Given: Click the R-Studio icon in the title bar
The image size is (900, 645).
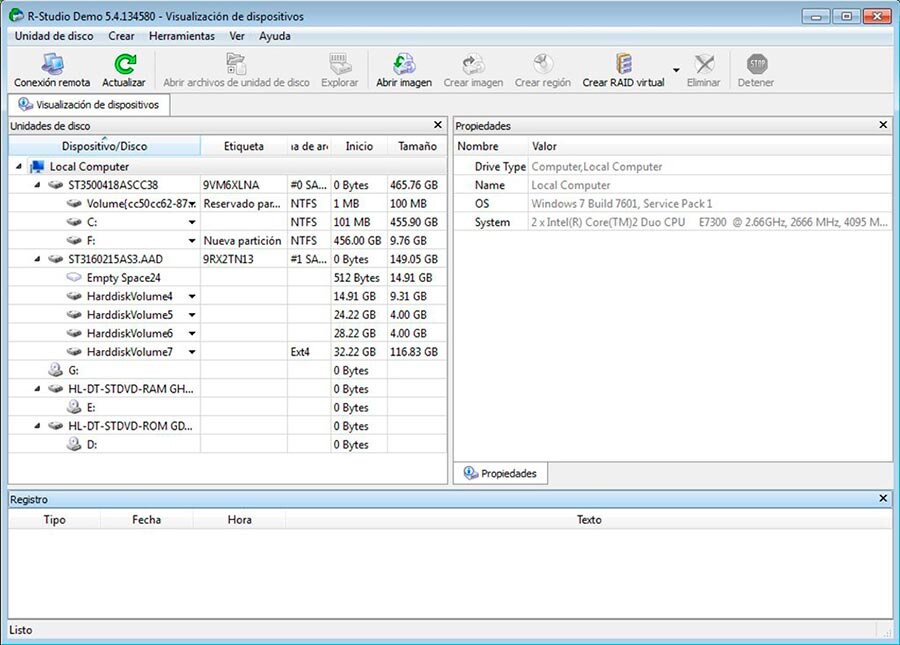Looking at the screenshot, I should point(16,16).
